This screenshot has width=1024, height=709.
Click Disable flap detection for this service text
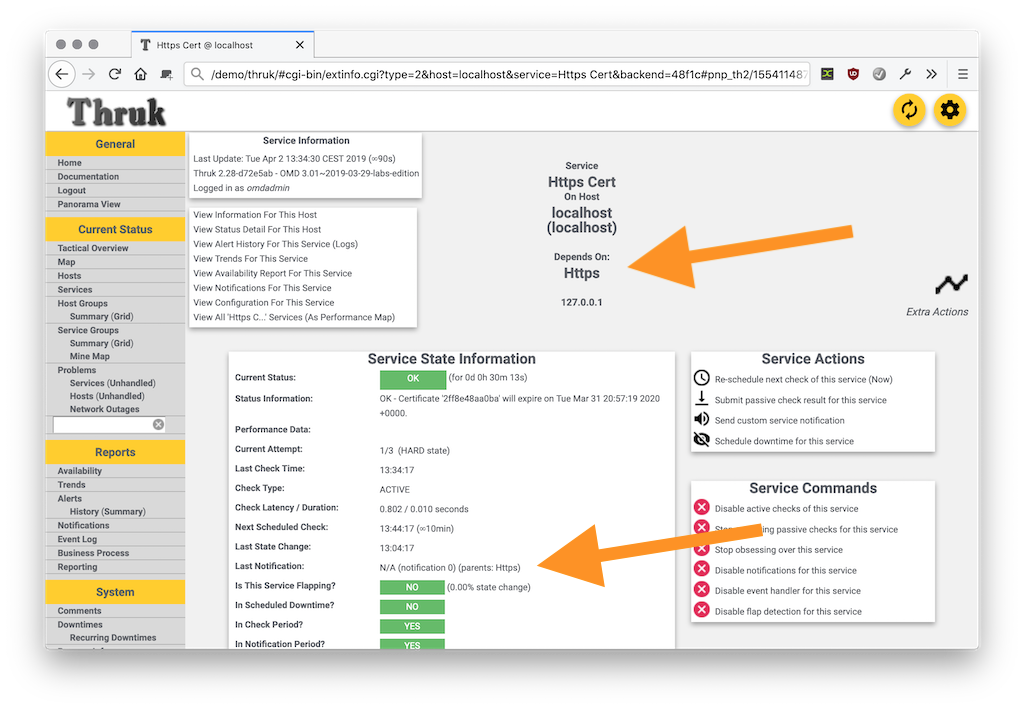click(x=788, y=612)
